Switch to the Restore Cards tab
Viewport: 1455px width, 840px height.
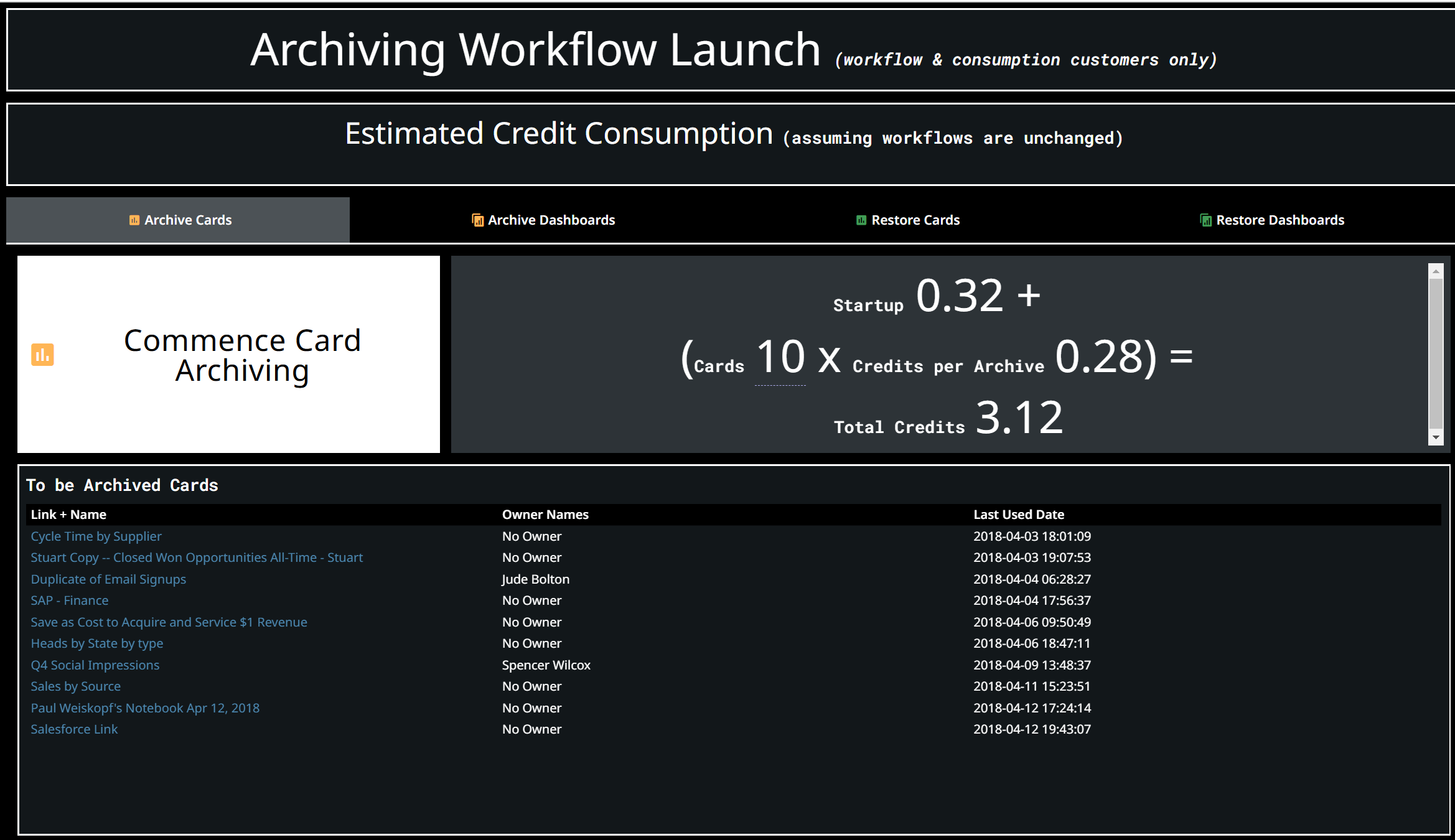tap(908, 220)
